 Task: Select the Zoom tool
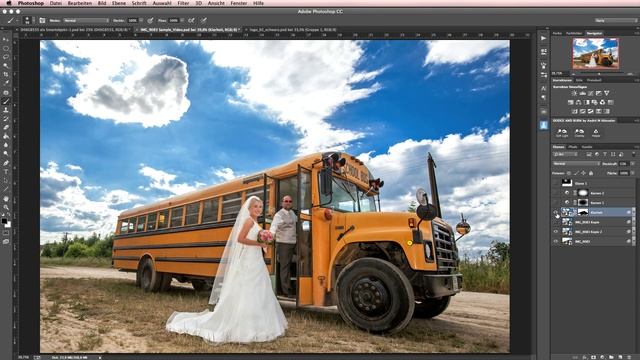(6, 207)
